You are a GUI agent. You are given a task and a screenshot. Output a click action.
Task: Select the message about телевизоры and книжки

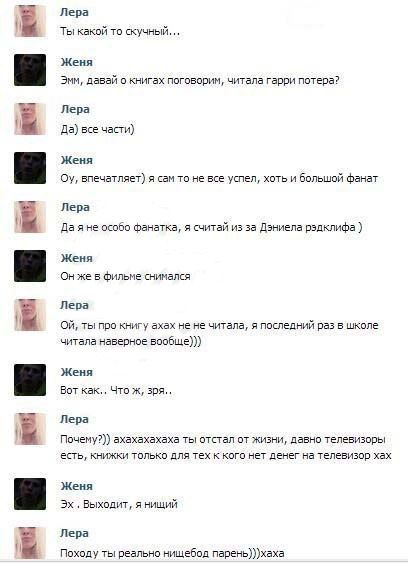click(226, 447)
